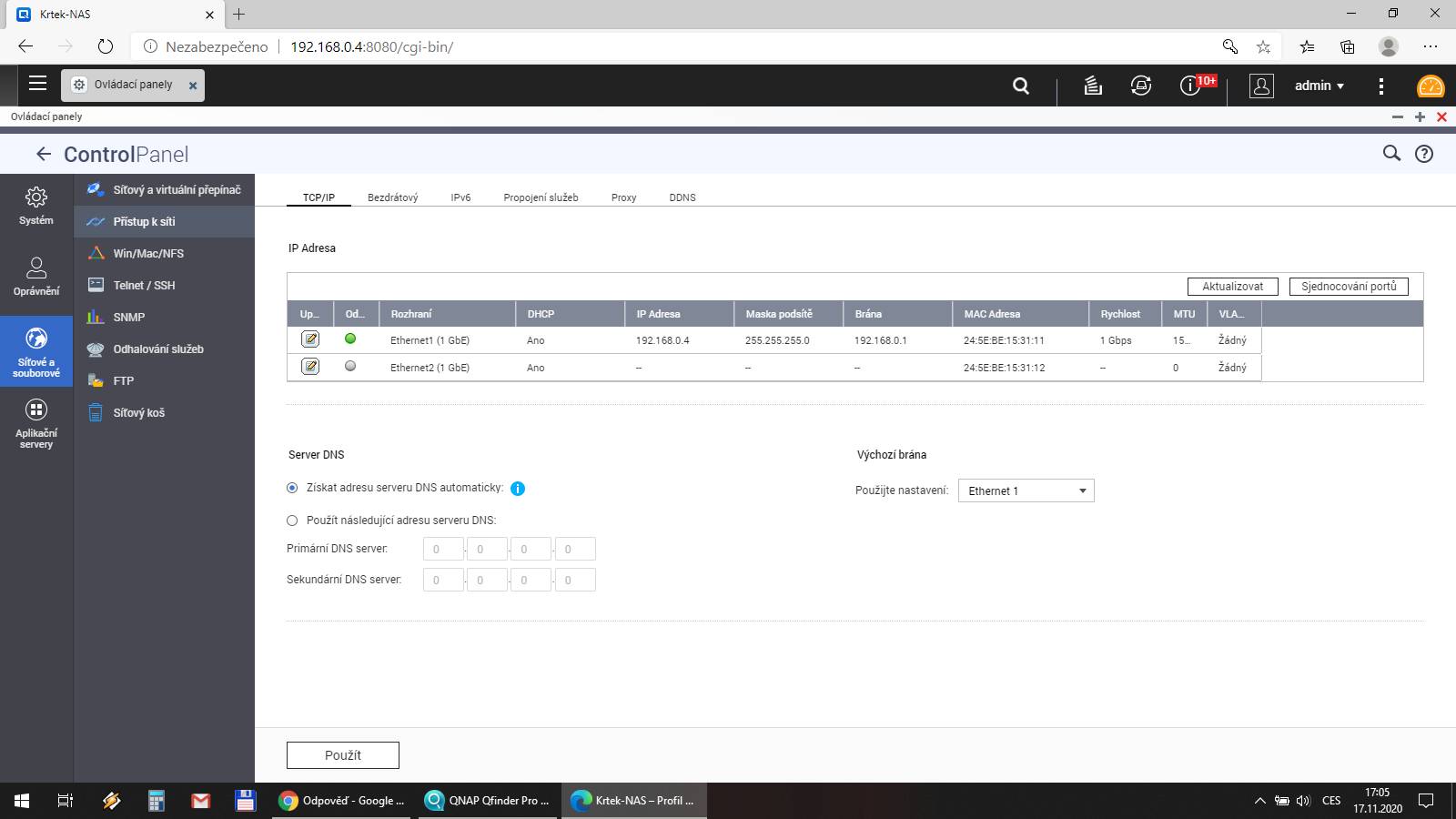Search within the Control Panel

tap(1391, 153)
